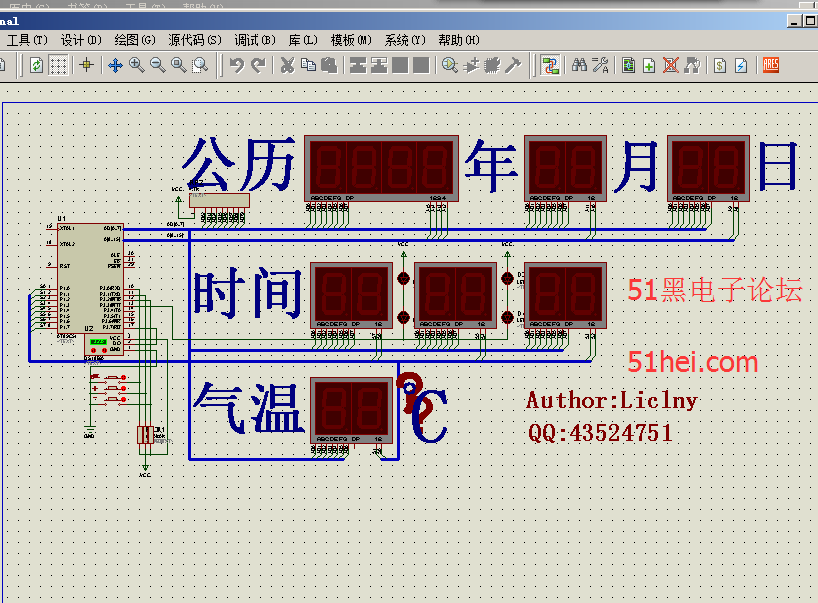
Task: Open the 调试(B) menu
Action: 255,40
